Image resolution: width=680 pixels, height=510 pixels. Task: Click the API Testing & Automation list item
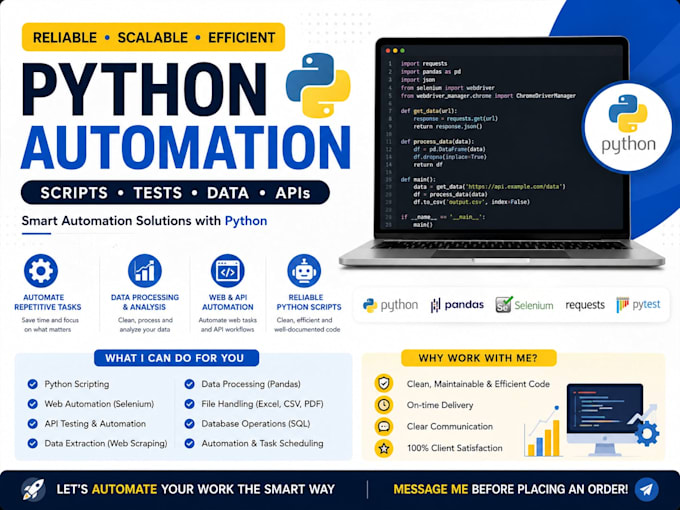[95, 424]
